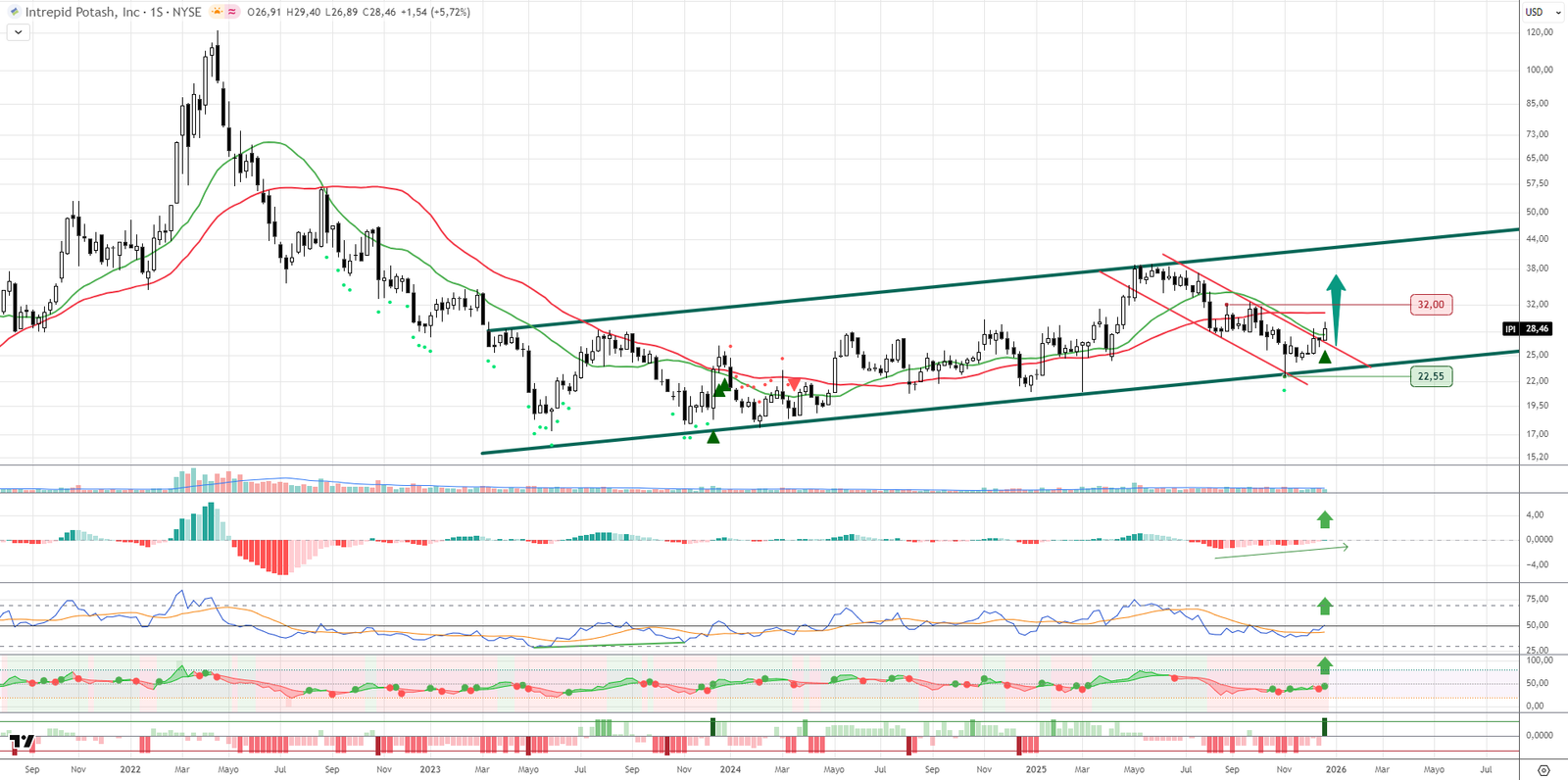
Task: Open chart settings gear at bottom right
Action: tap(1543, 770)
